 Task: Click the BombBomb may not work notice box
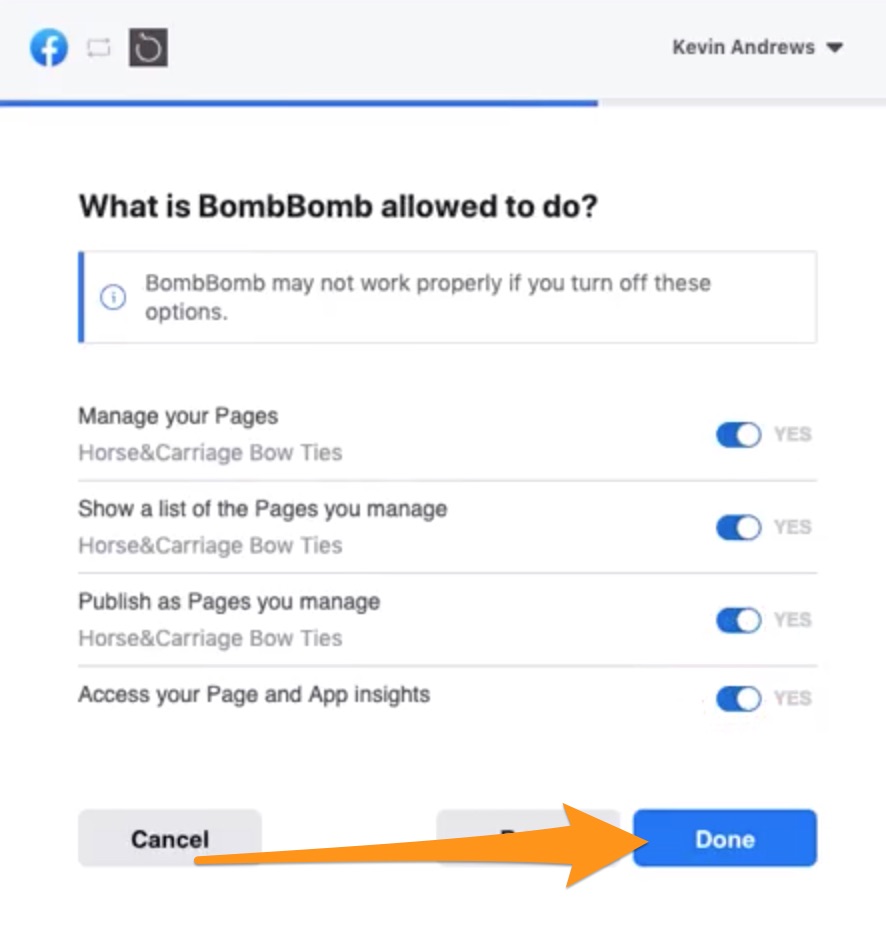pyautogui.click(x=447, y=297)
